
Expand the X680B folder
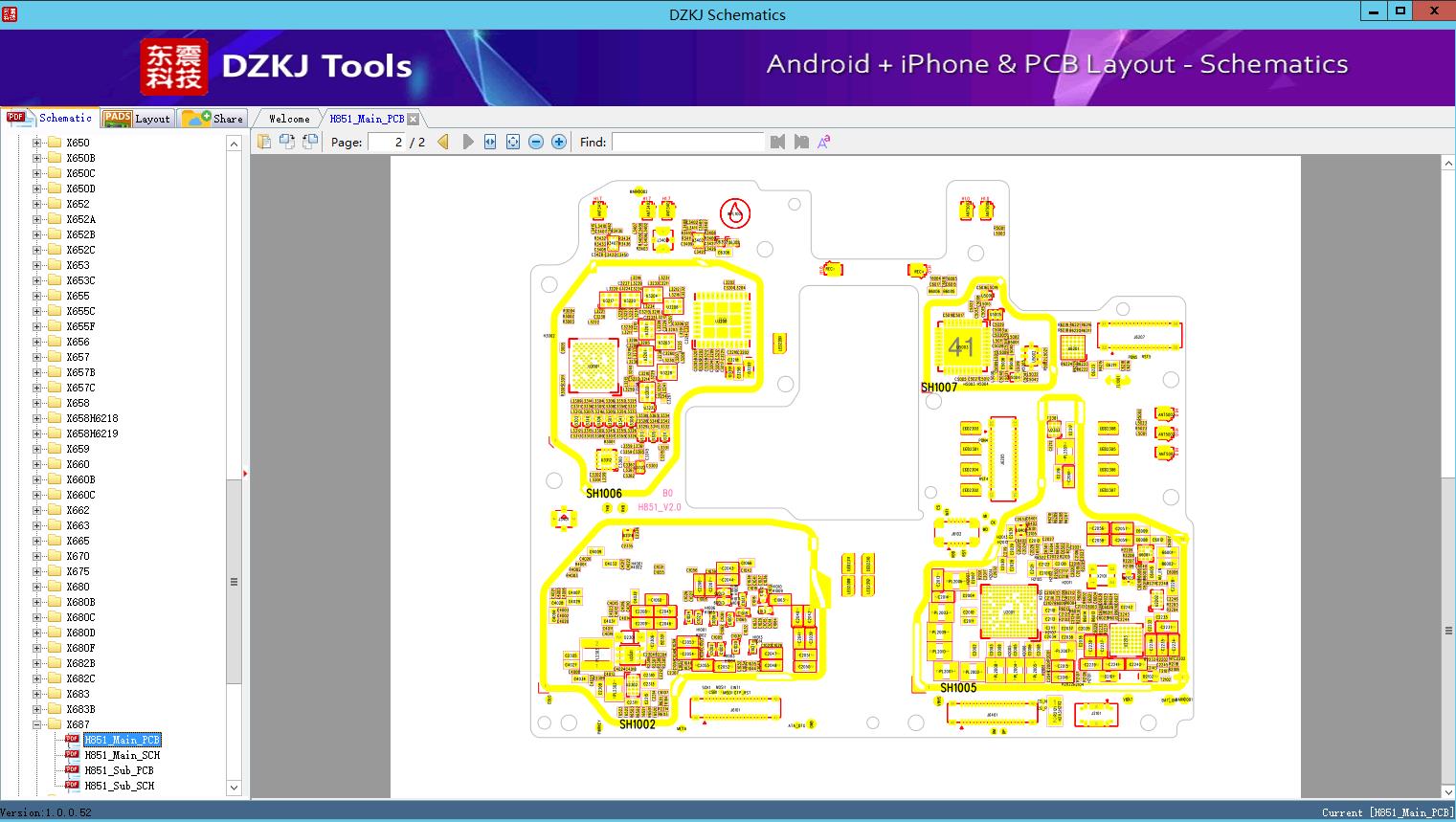[x=36, y=602]
